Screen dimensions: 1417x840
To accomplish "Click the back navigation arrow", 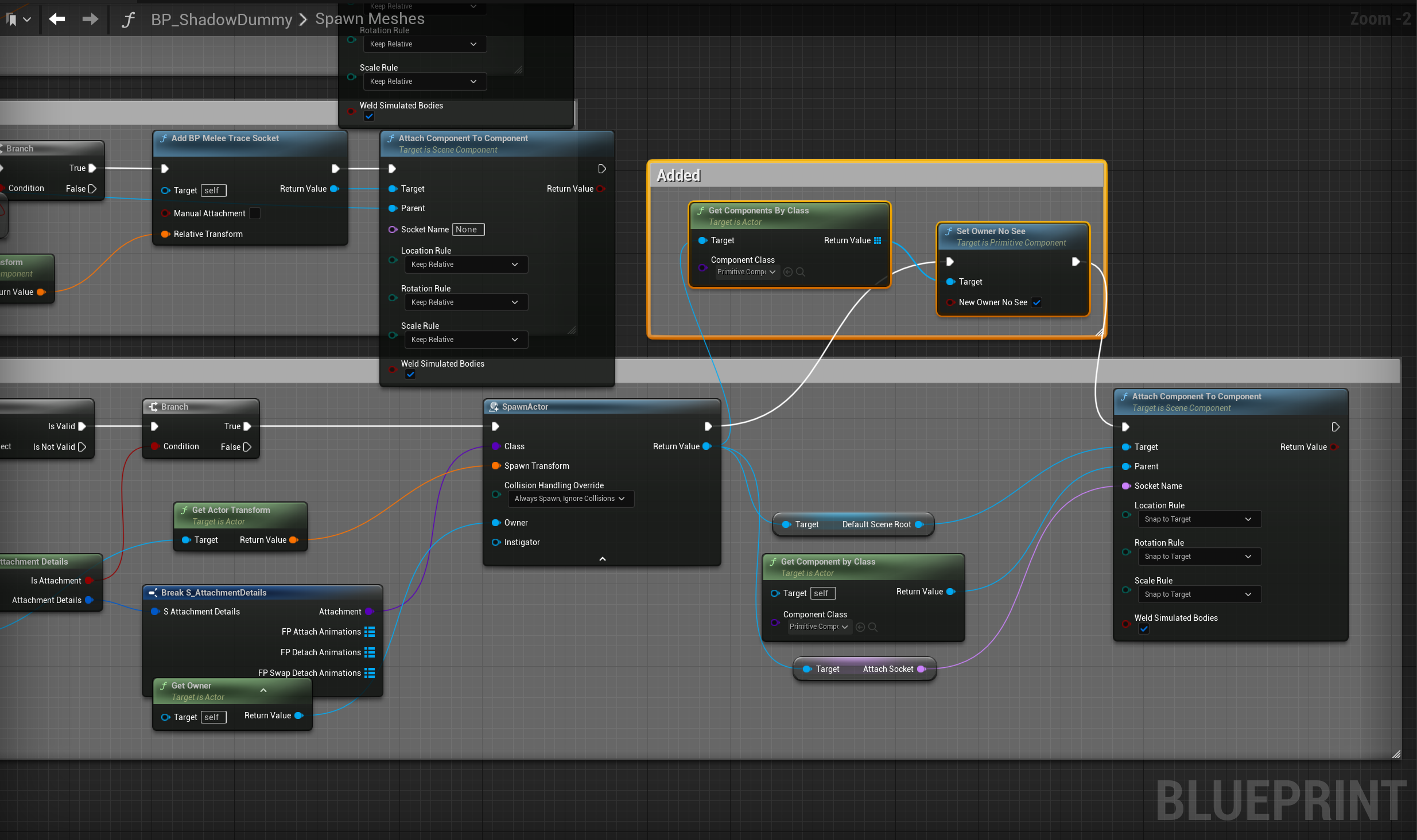I will coord(57,19).
